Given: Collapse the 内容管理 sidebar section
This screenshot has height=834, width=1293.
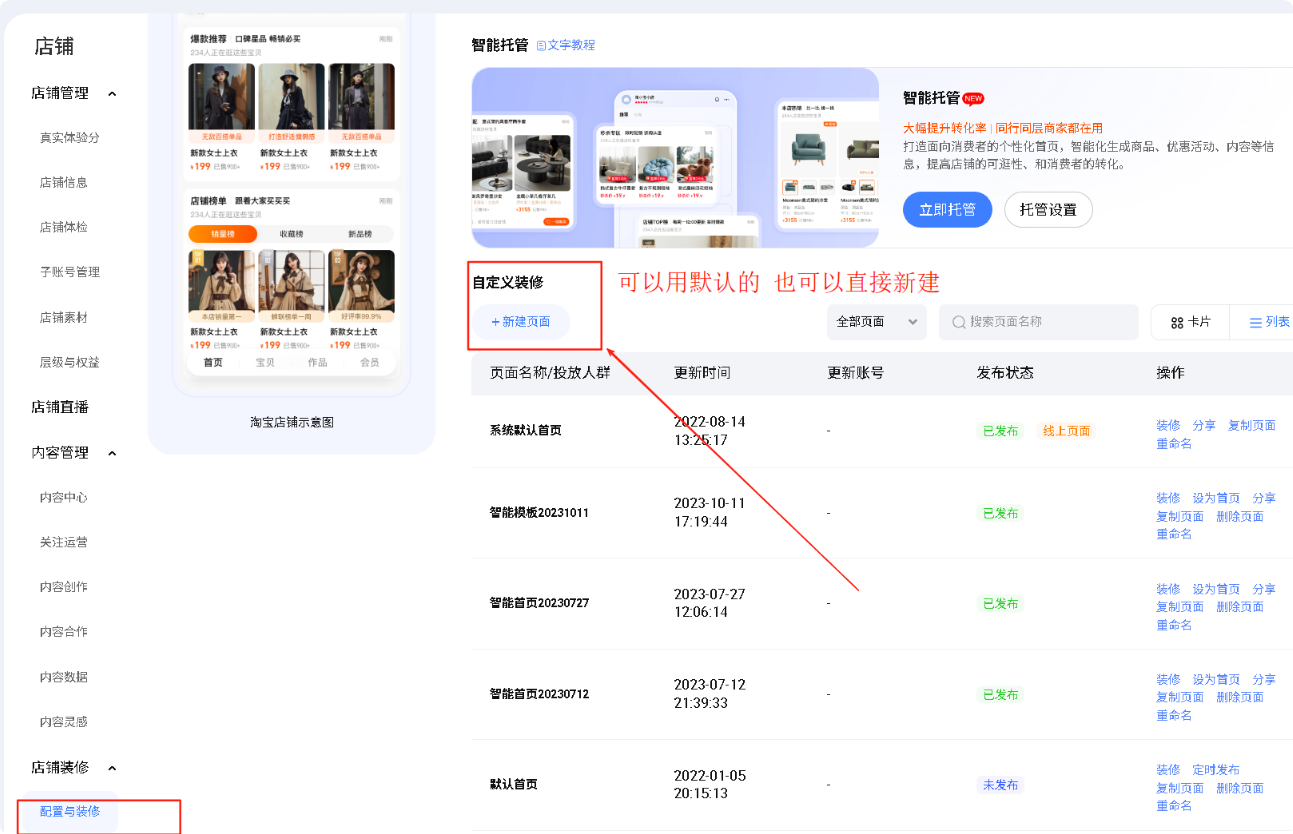Looking at the screenshot, I should pyautogui.click(x=112, y=453).
